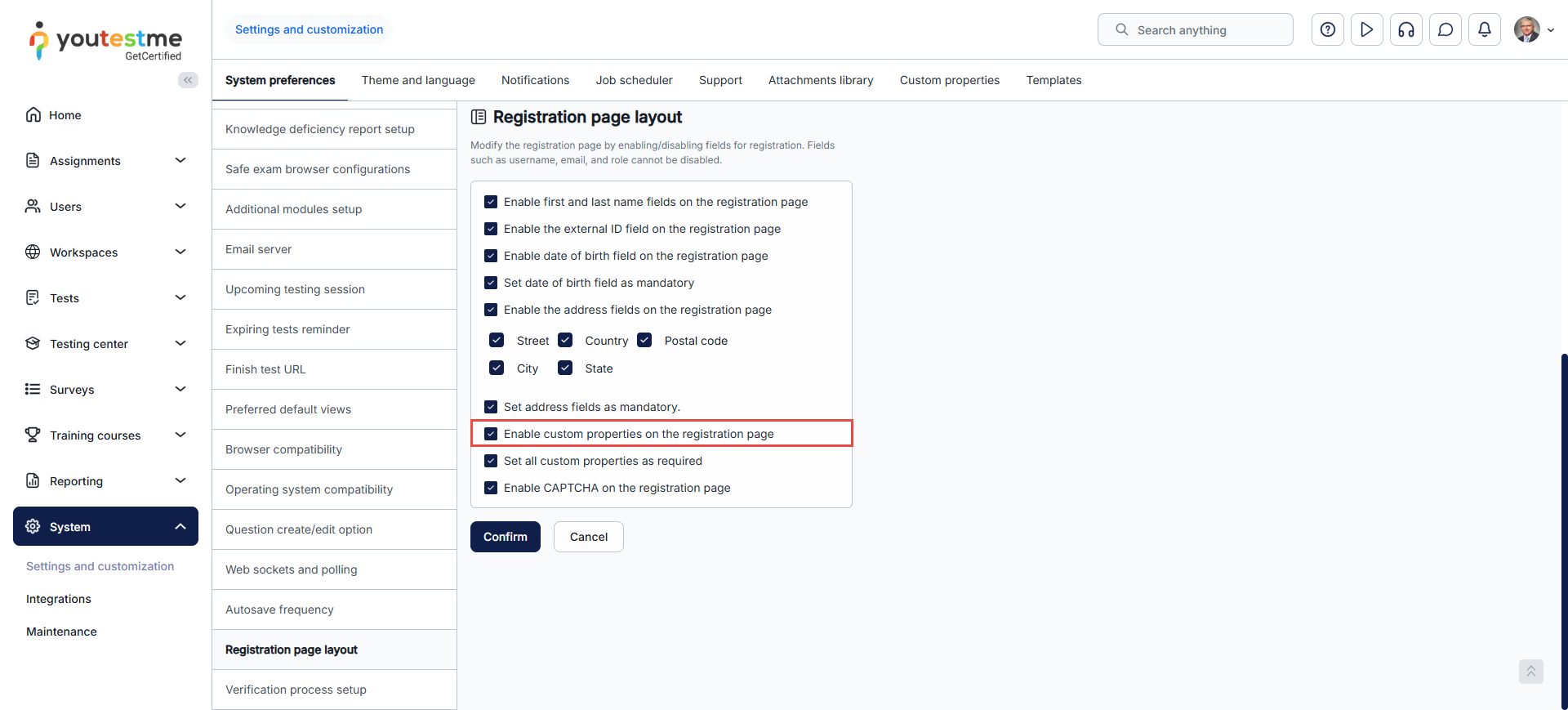Collapse the sidebar with double-chevron icon
This screenshot has width=1568, height=710.
pyautogui.click(x=188, y=80)
